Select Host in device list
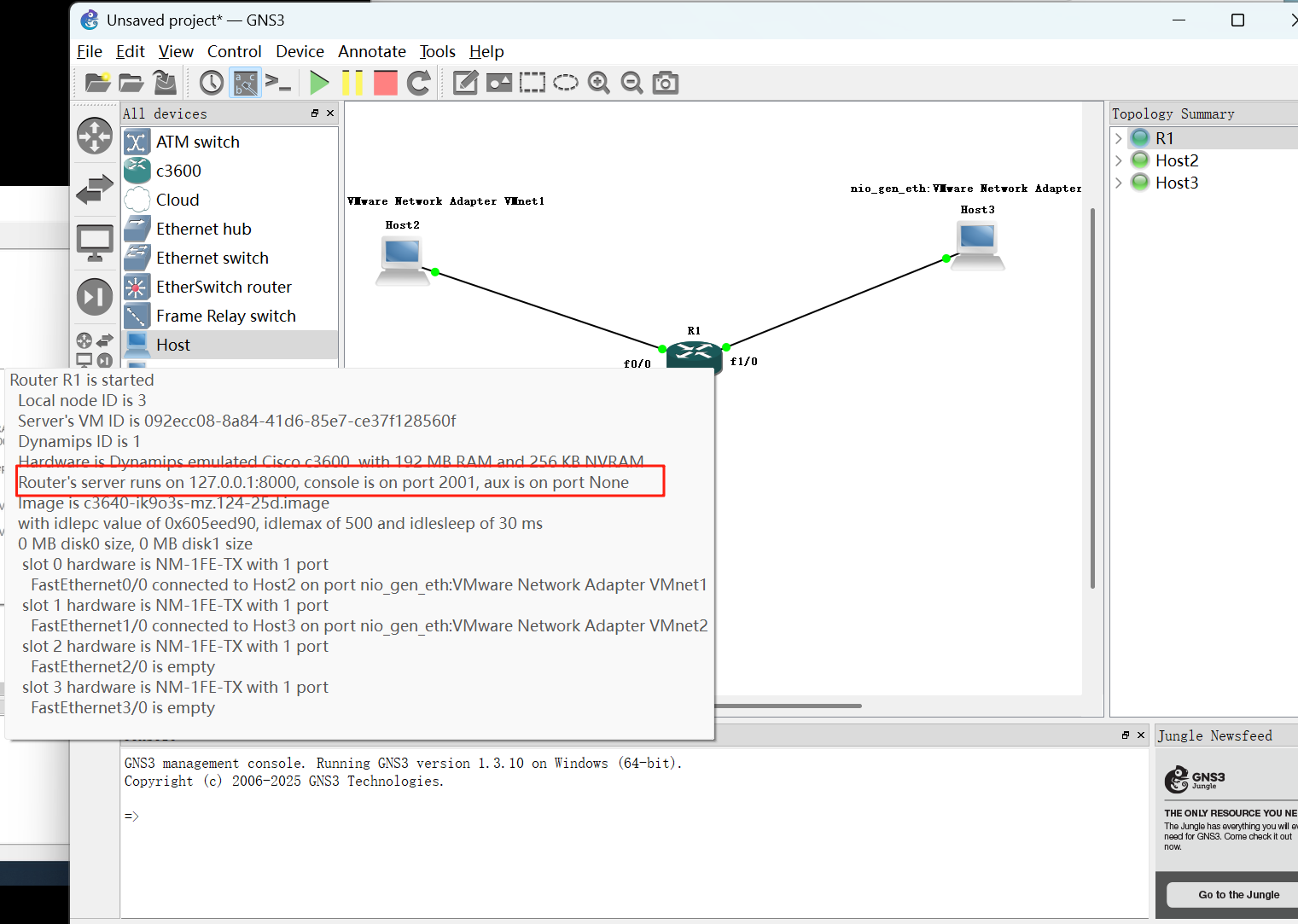1298x924 pixels. [x=230, y=345]
